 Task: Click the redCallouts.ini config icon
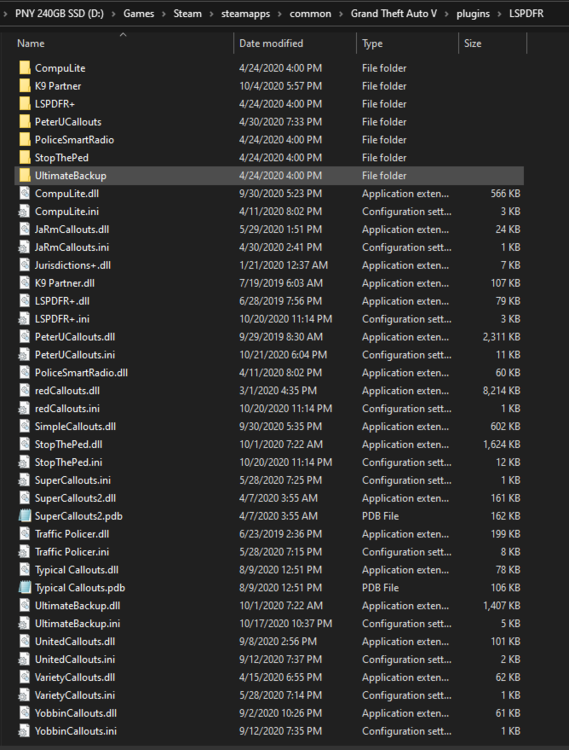coord(24,408)
